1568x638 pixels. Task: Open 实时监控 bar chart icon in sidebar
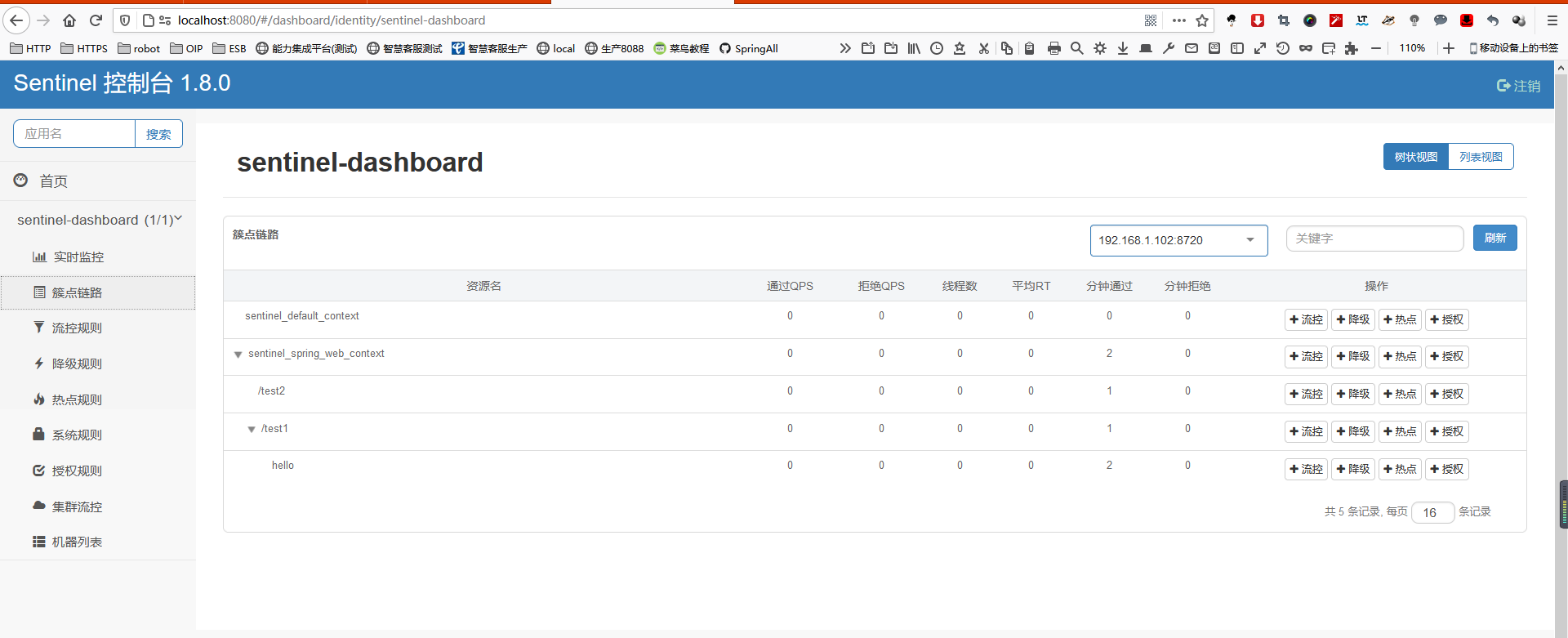39,257
